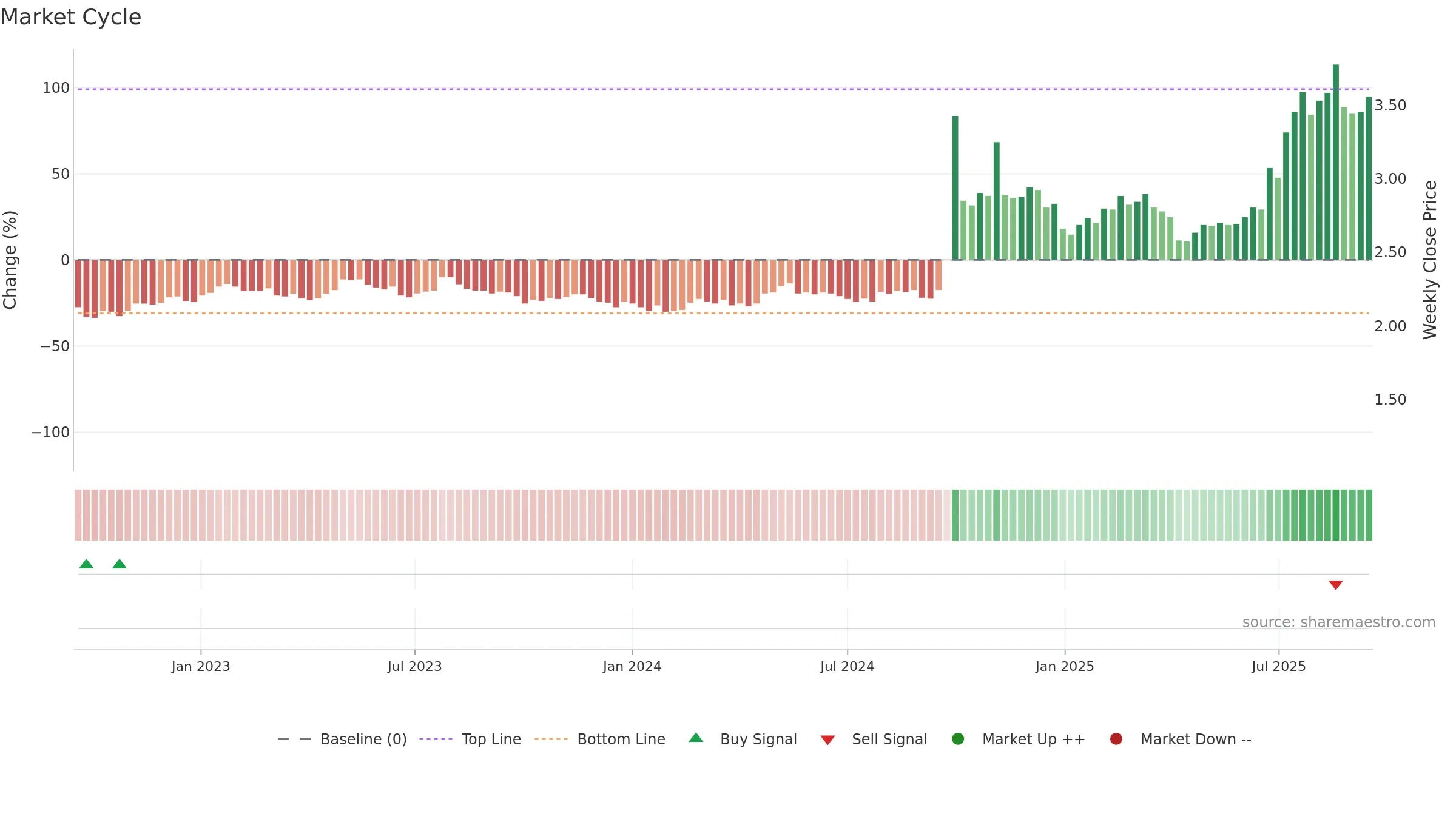Click the Jul 2024 x-axis label
Screen dimensions: 1456x819
tap(848, 667)
